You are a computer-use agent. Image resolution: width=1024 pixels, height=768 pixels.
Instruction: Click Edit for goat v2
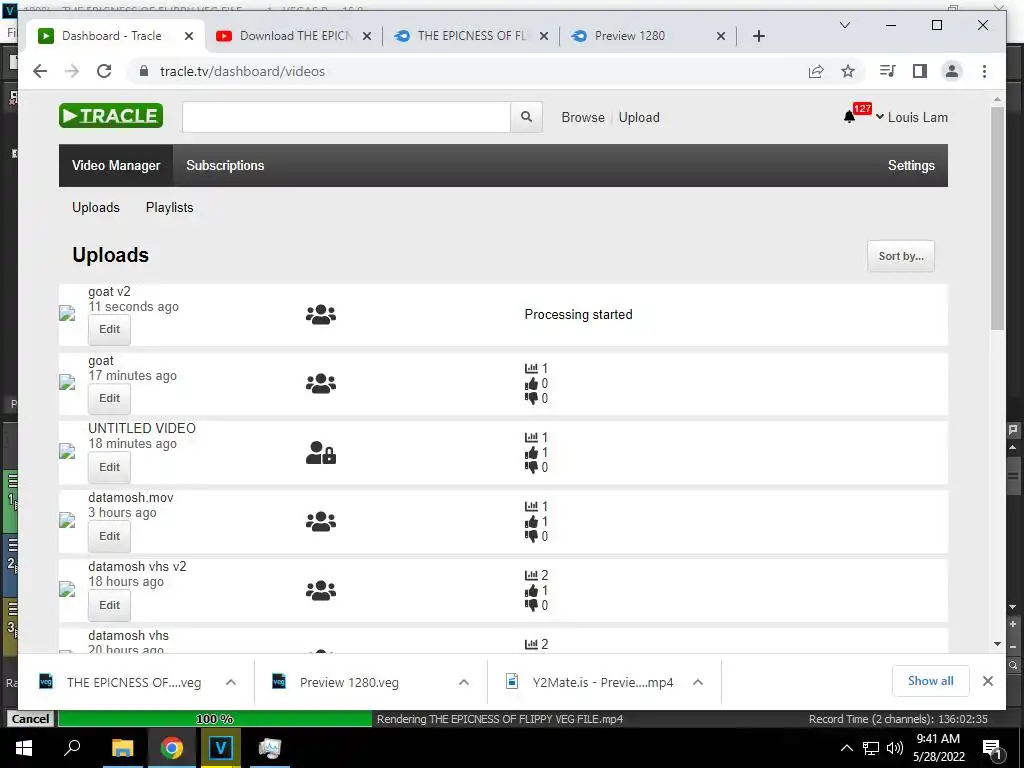pyautogui.click(x=109, y=329)
